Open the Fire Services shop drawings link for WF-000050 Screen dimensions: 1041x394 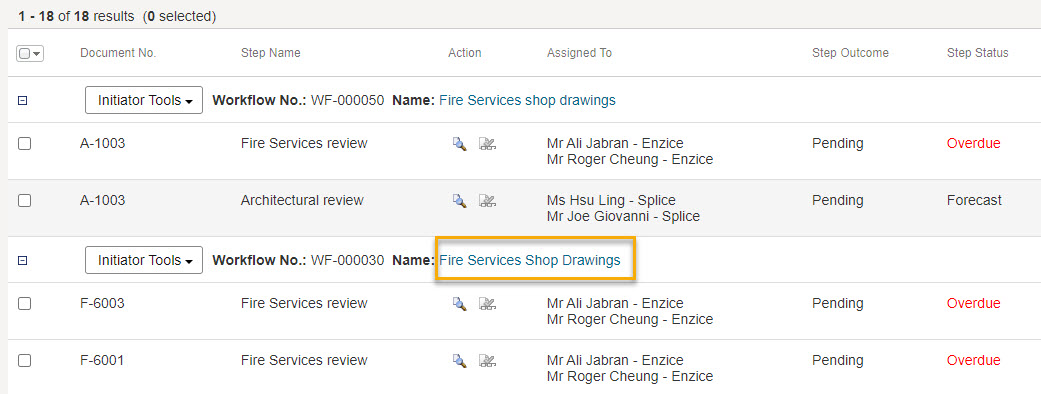point(527,100)
